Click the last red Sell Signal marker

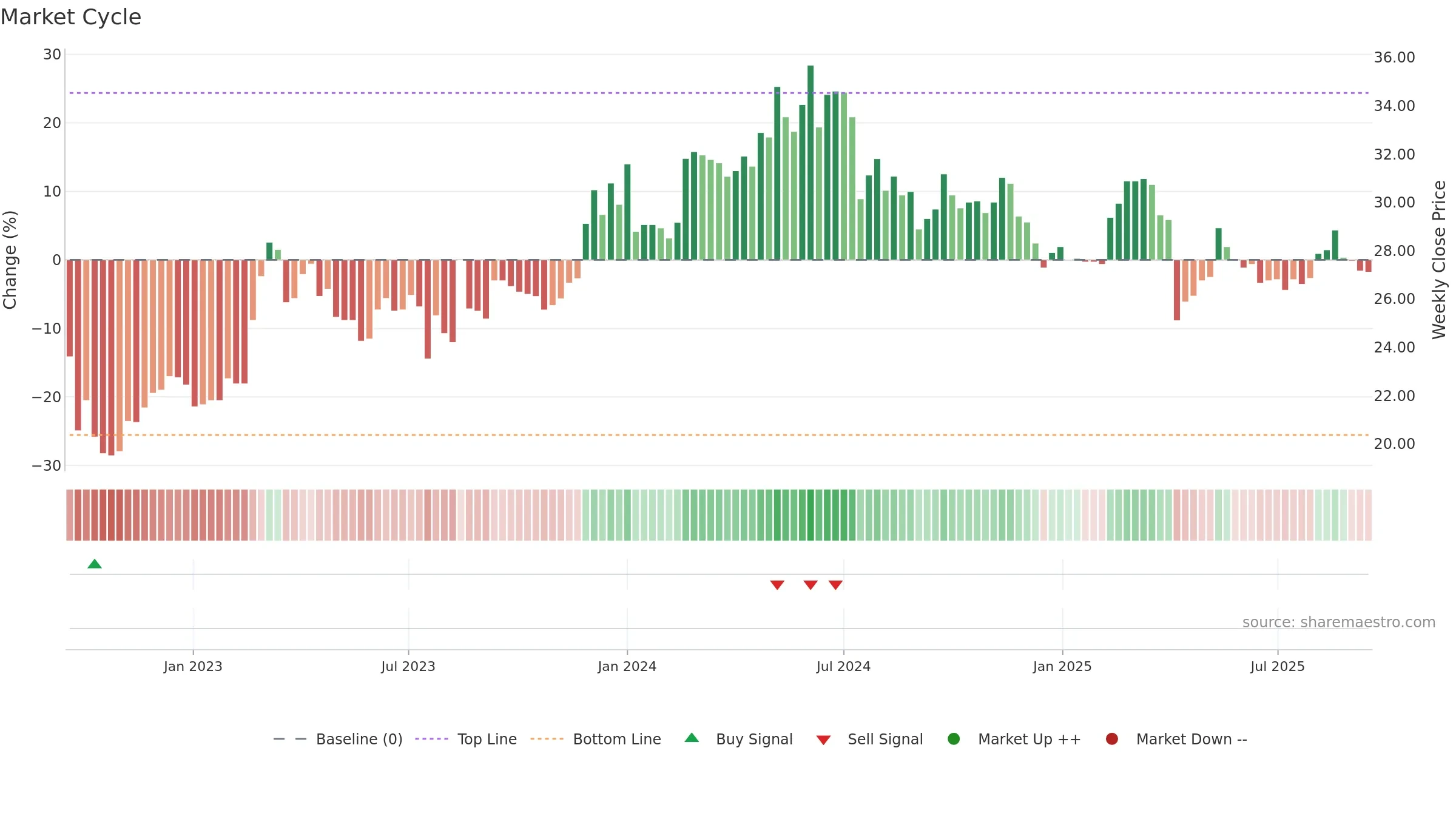point(835,585)
